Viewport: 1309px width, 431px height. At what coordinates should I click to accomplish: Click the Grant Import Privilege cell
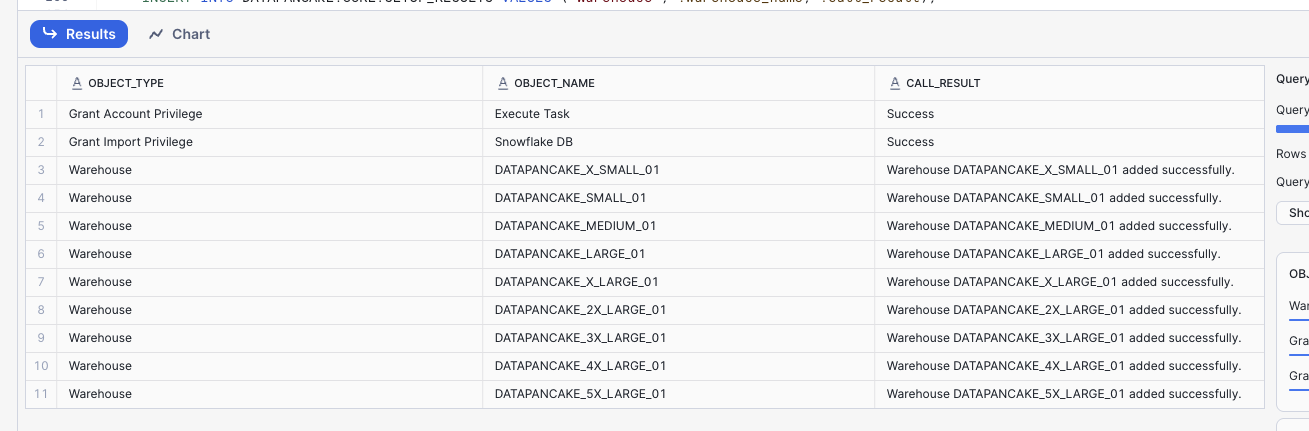tap(130, 142)
